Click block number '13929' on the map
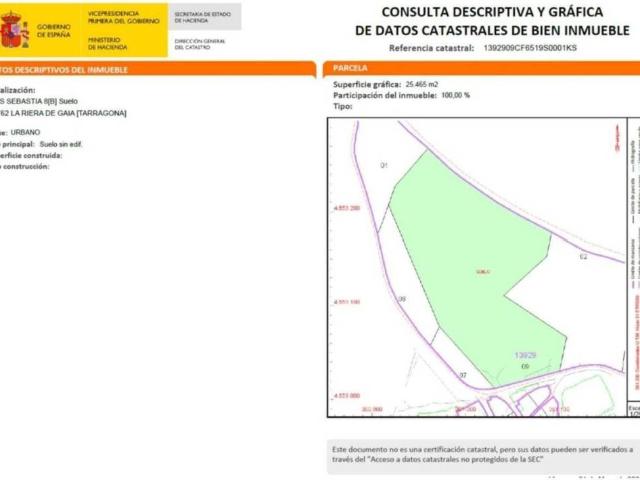 (525, 356)
